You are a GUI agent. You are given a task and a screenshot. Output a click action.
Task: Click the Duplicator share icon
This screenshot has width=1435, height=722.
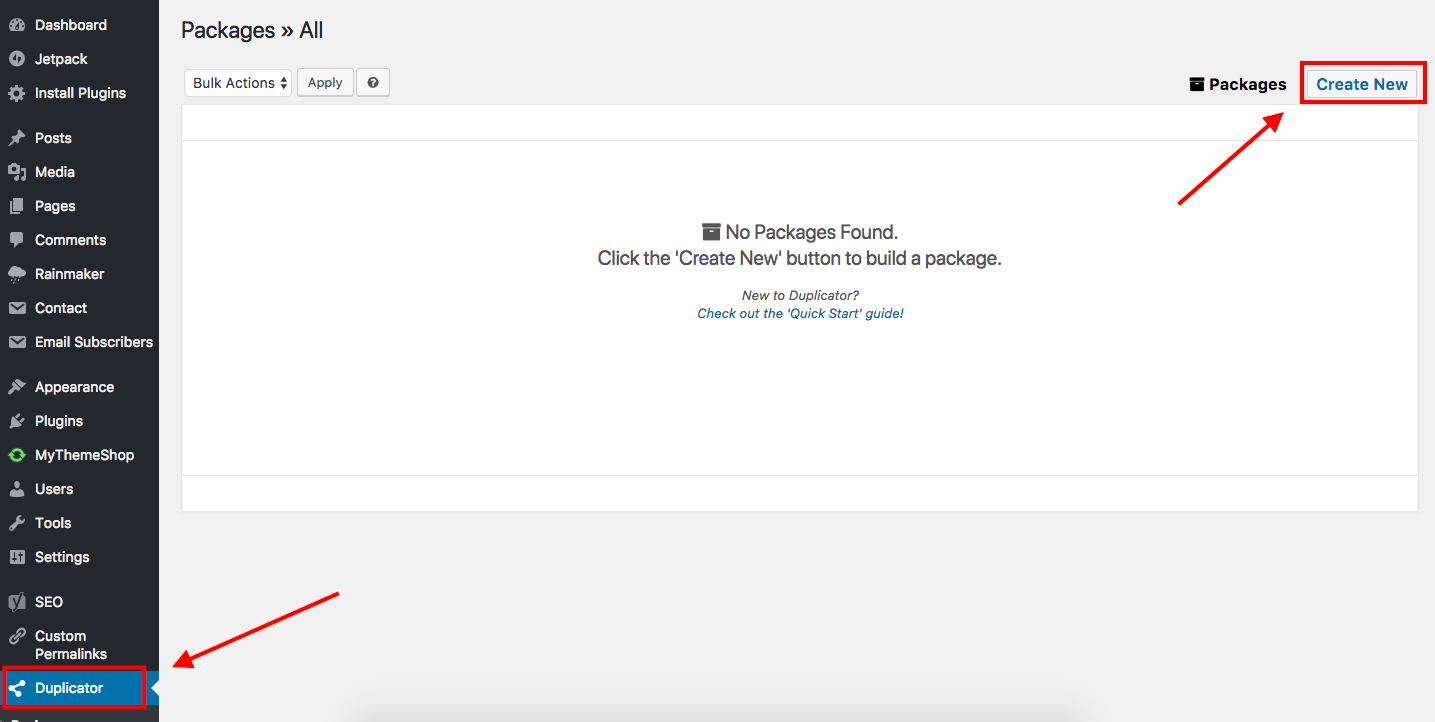(17, 688)
